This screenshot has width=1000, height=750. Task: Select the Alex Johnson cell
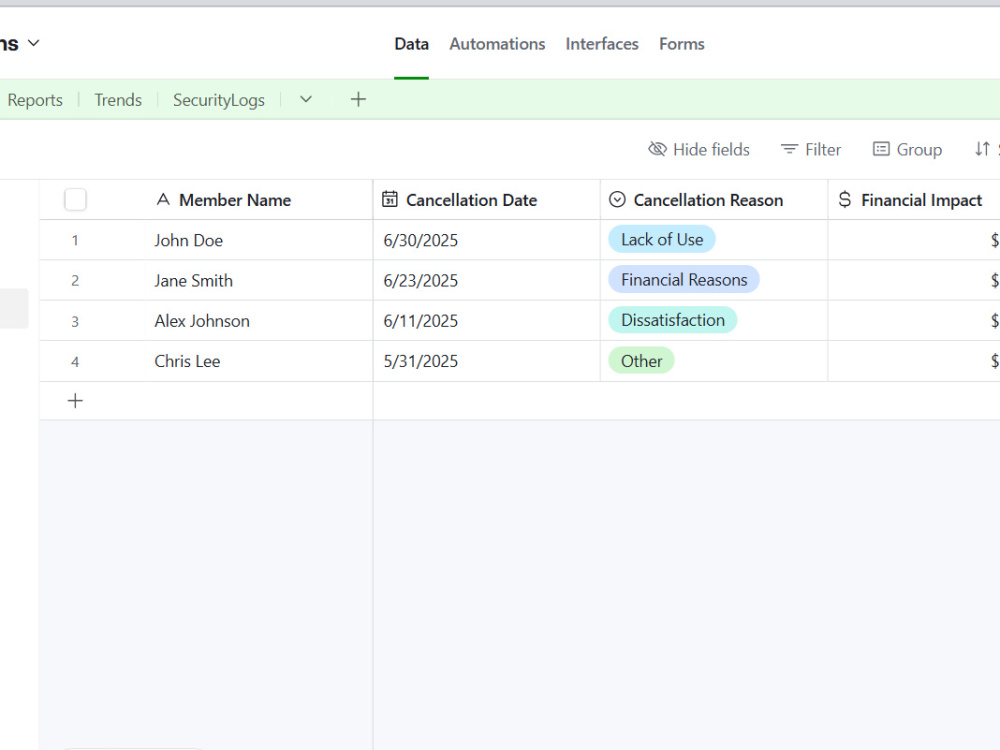coord(258,321)
